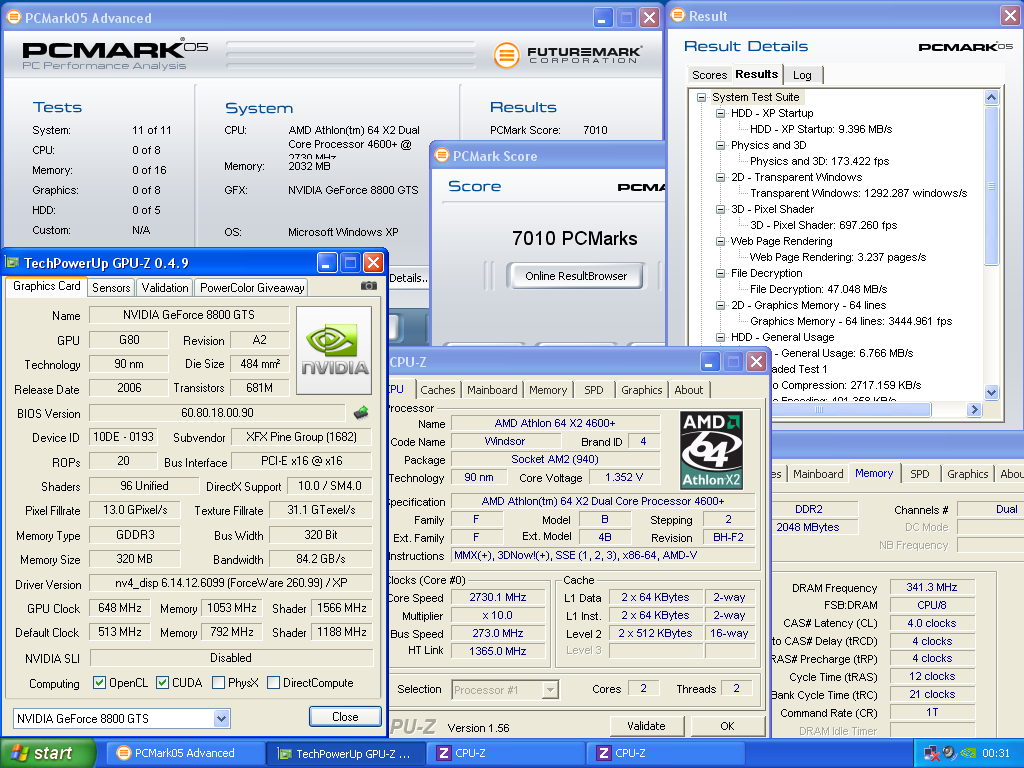Click the GPU-Z title bar icon
Viewport: 1024px width, 768px height.
click(x=12, y=263)
